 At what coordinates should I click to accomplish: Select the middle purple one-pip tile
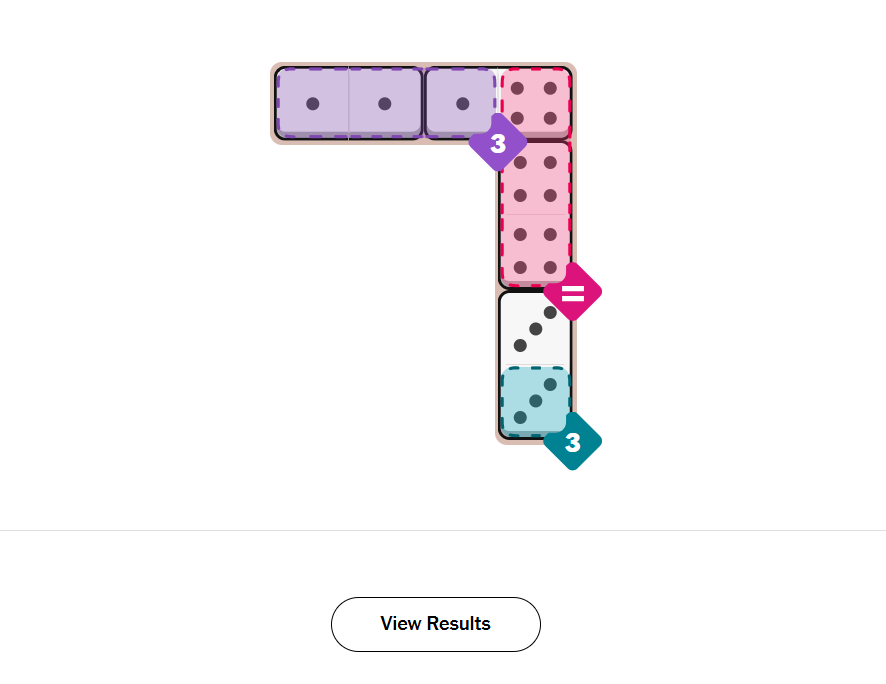pos(385,103)
